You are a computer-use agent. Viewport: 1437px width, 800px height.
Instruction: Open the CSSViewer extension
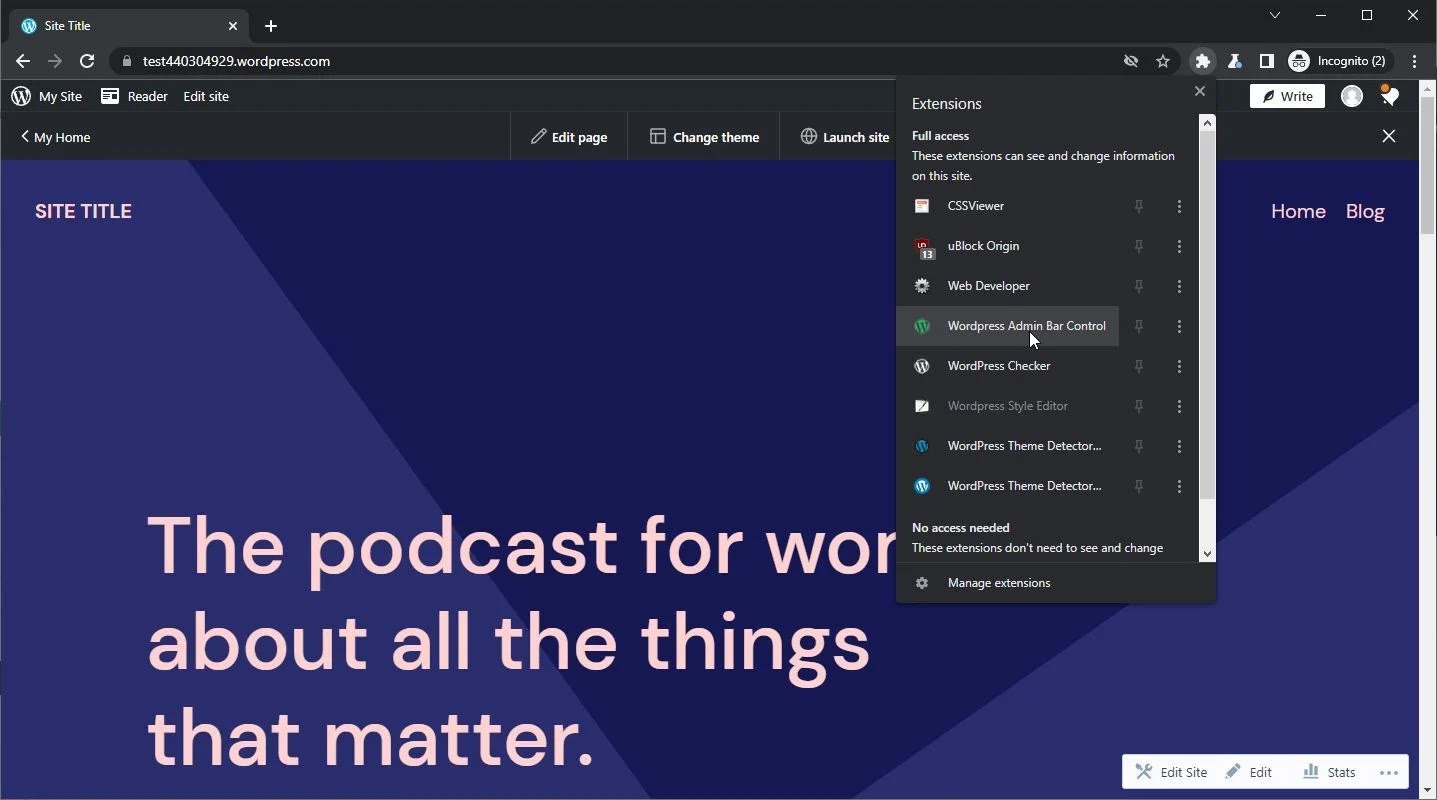pos(1007,206)
